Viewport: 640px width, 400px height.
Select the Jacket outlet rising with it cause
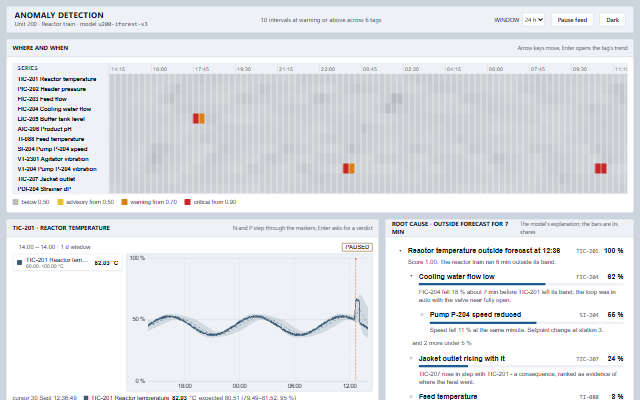(x=462, y=359)
